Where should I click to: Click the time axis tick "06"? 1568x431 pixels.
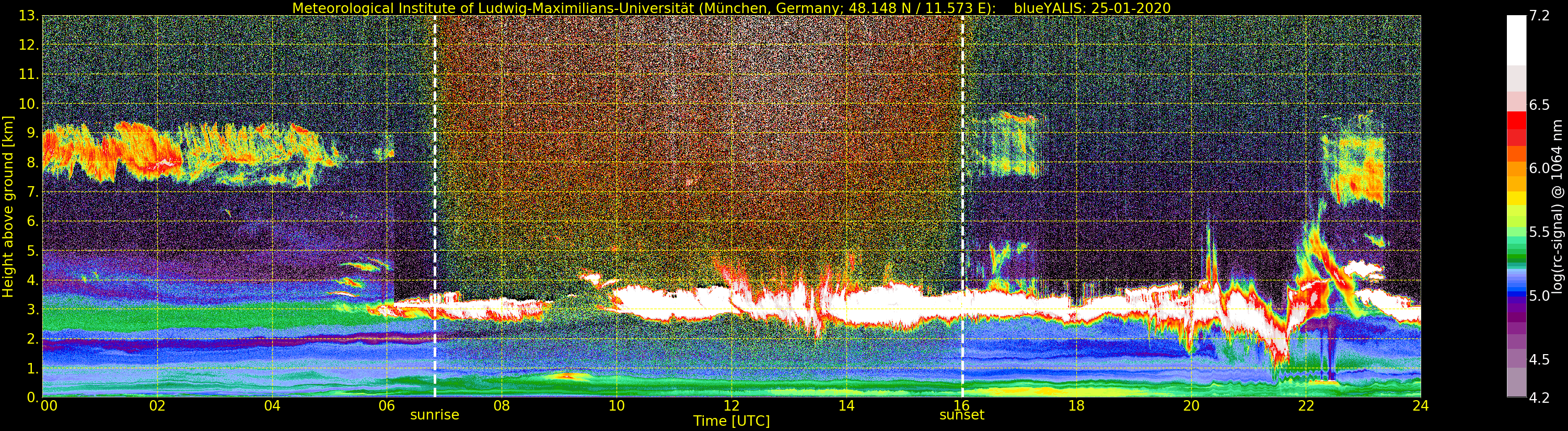coord(387,405)
